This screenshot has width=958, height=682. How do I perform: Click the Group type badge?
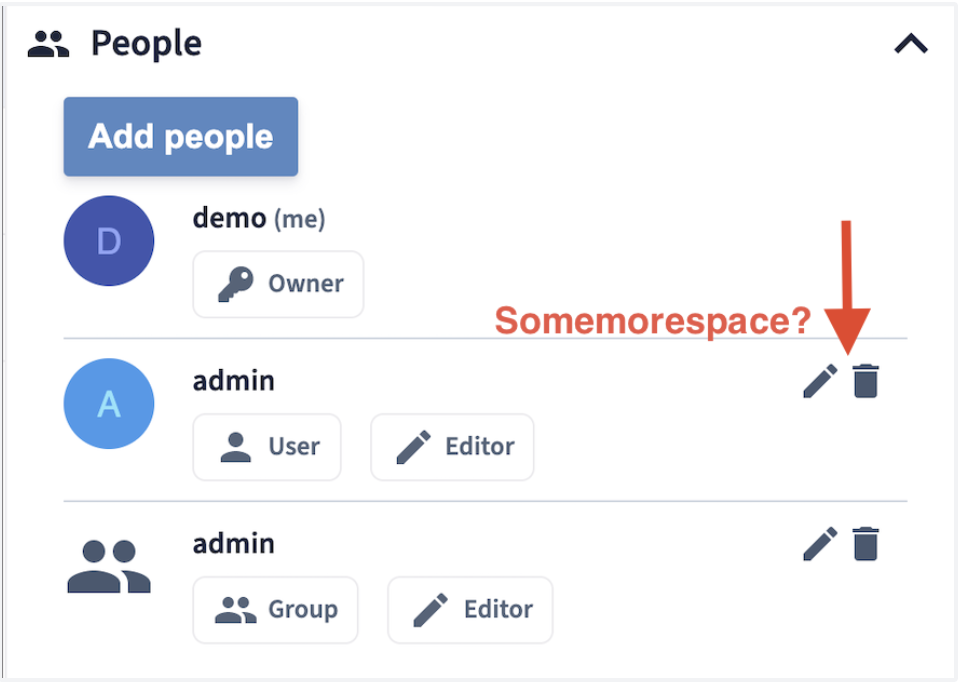(276, 610)
